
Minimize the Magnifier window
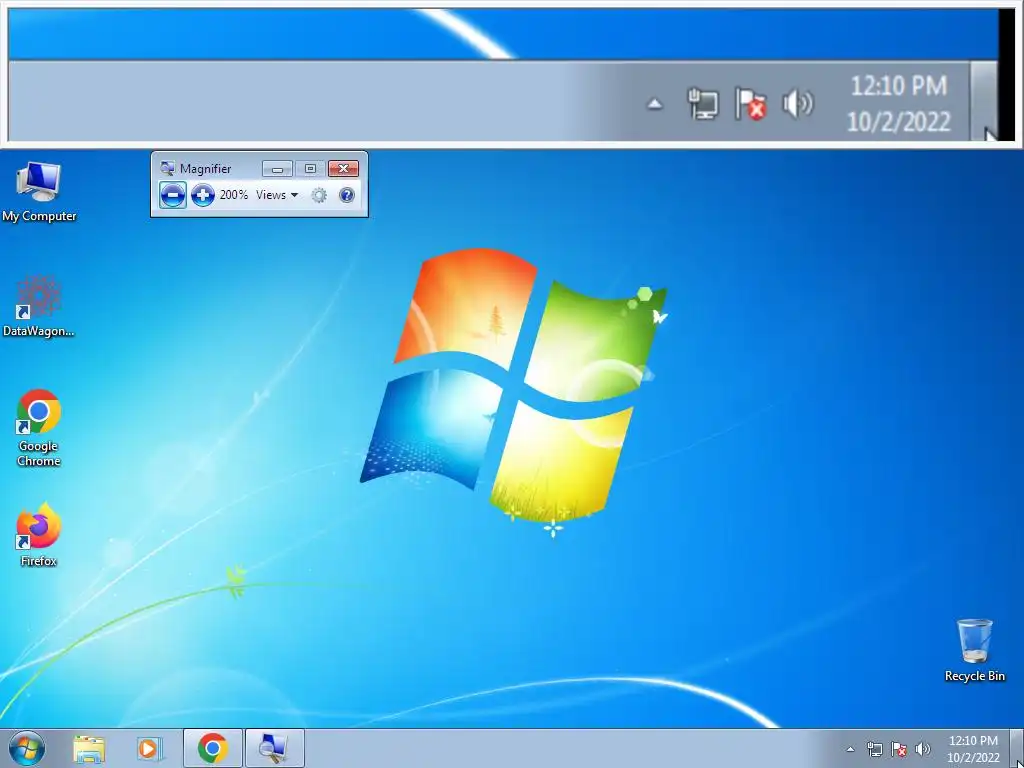[277, 168]
